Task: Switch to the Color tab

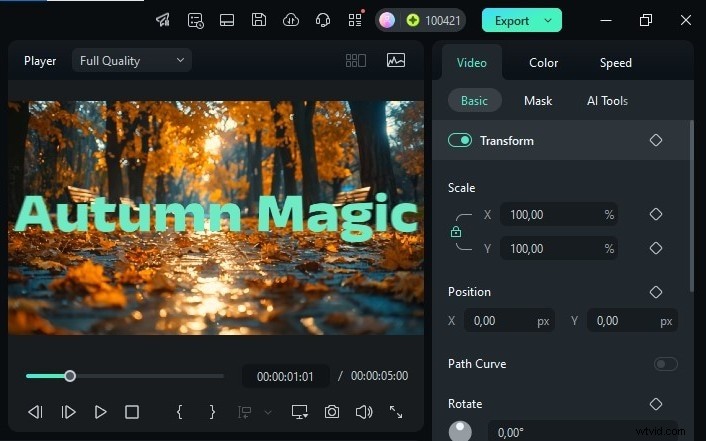Action: tap(543, 63)
